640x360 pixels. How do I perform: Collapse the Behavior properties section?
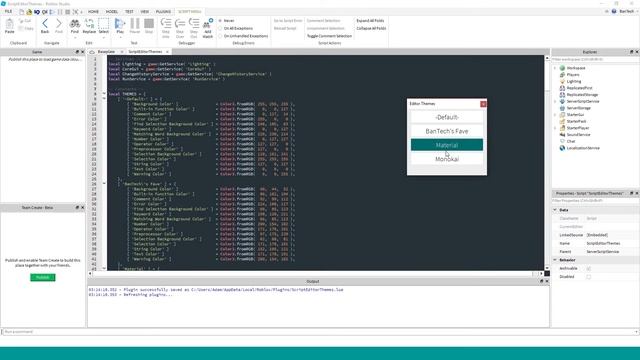tap(555, 260)
